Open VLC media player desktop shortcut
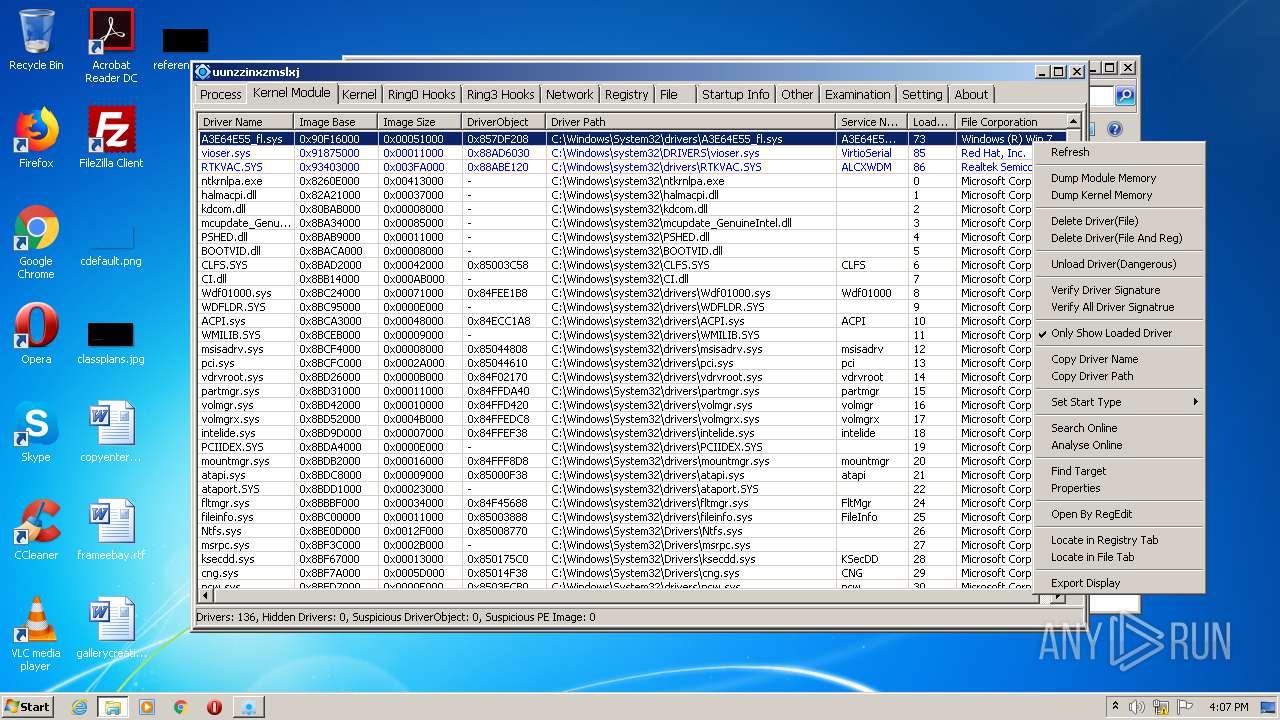The width and height of the screenshot is (1280, 720). pos(36,635)
